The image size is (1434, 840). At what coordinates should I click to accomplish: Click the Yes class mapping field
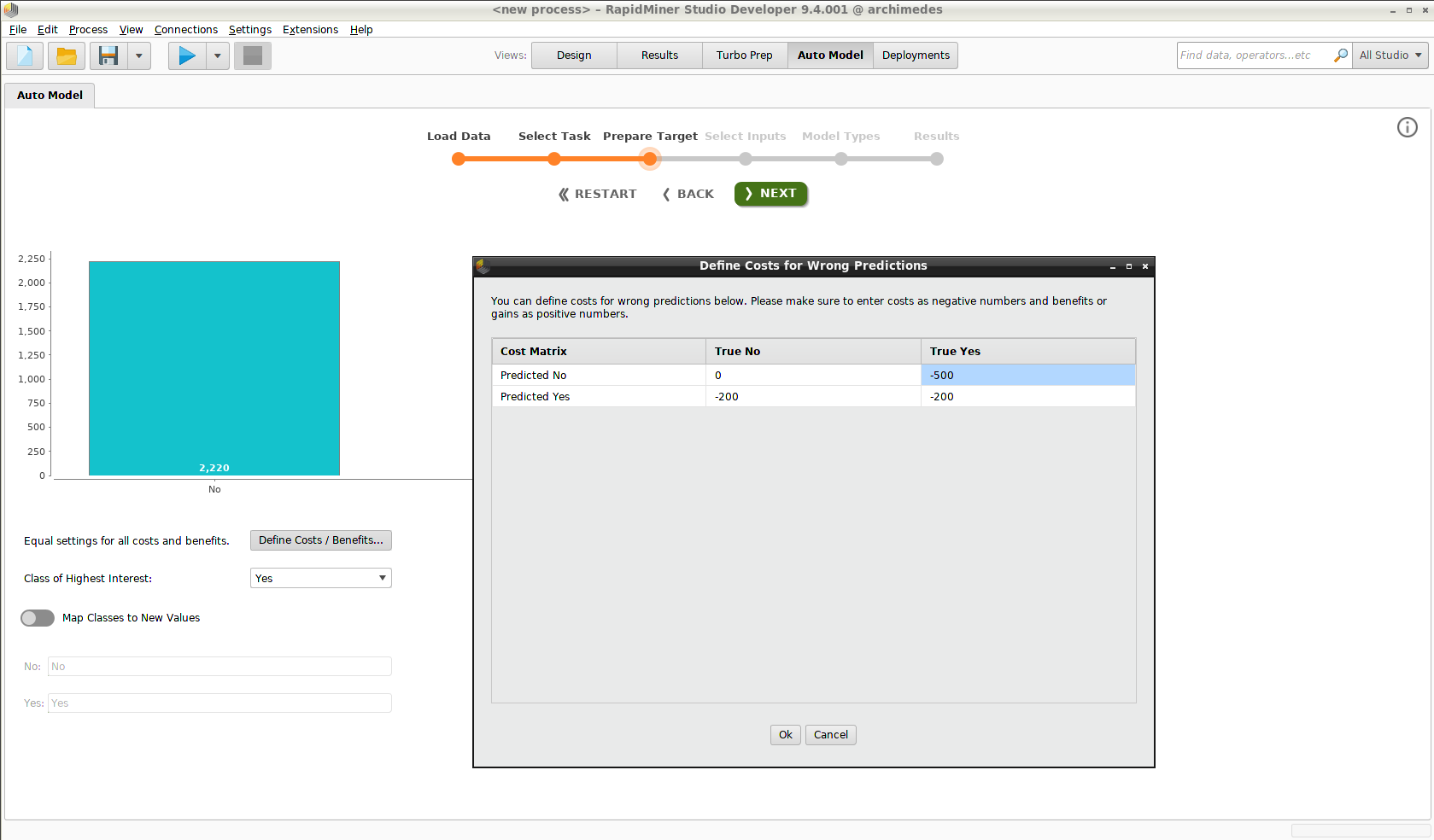click(219, 703)
